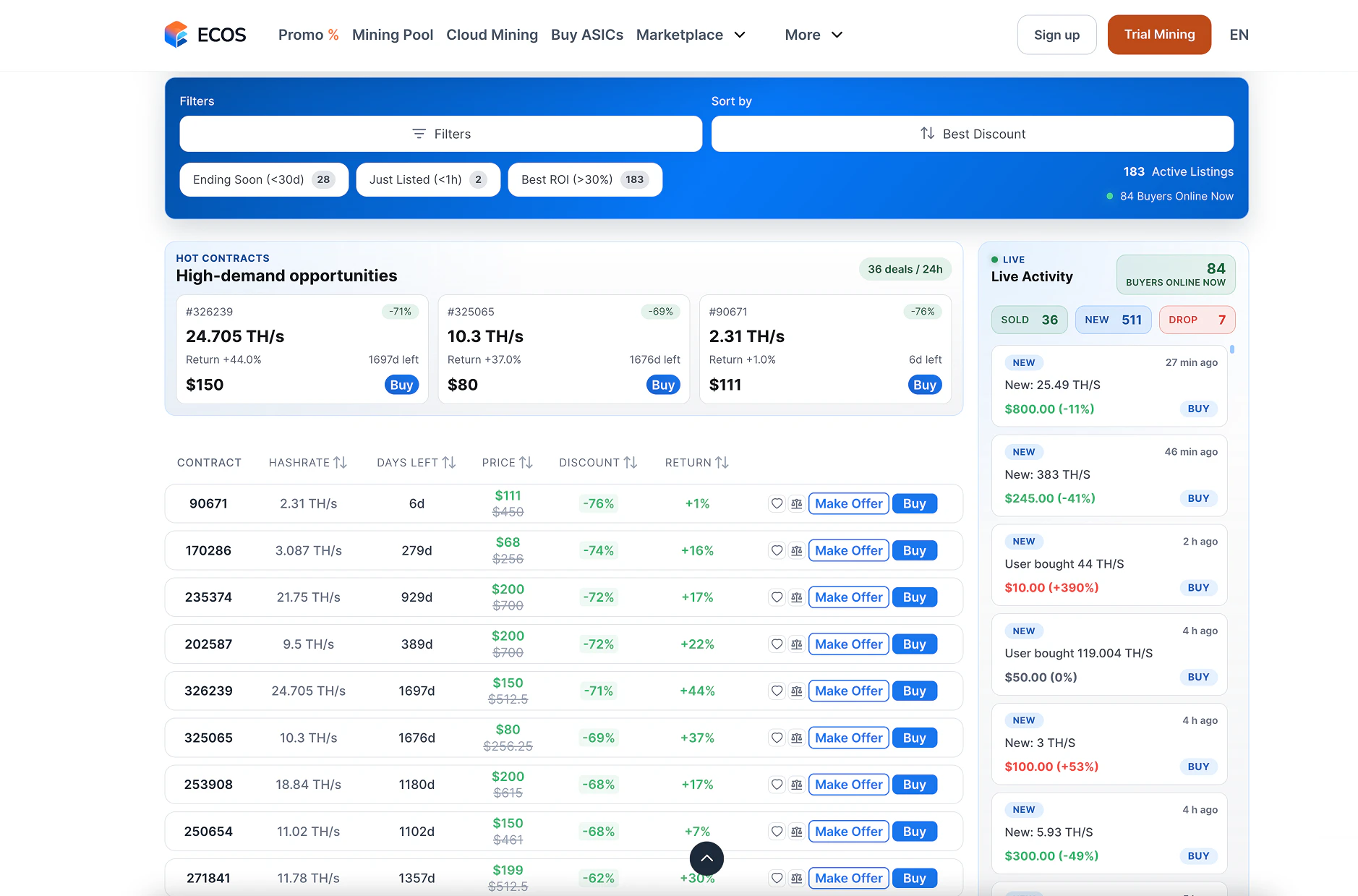This screenshot has height=896, width=1358.
Task: Filter live activity by DROP 7
Action: [1197, 320]
